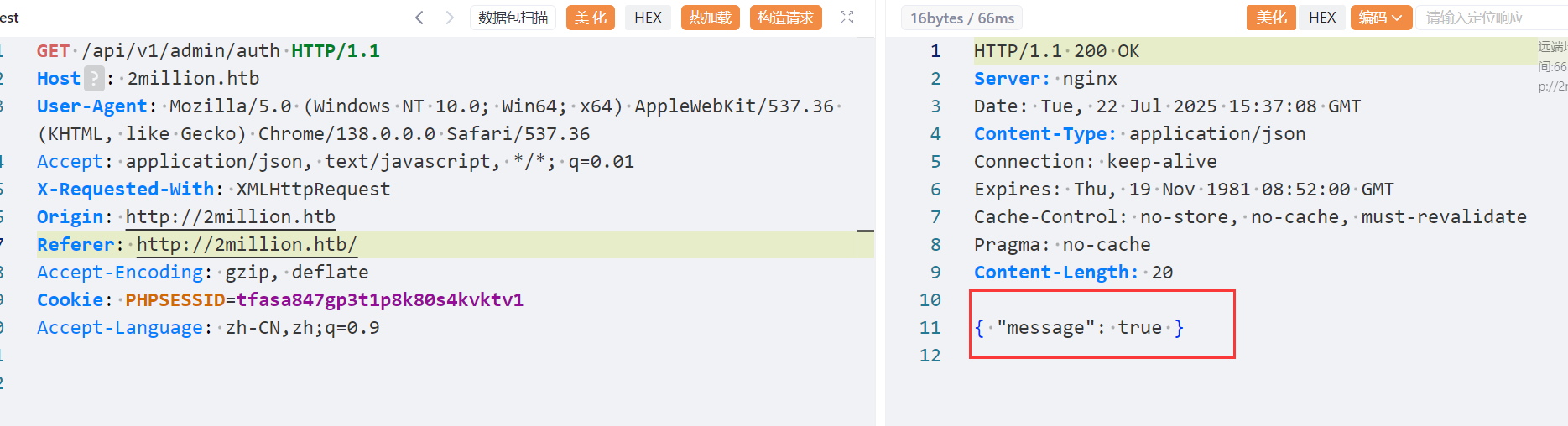
Task: Toggle 美化 beautify in the request panel
Action: 591,18
